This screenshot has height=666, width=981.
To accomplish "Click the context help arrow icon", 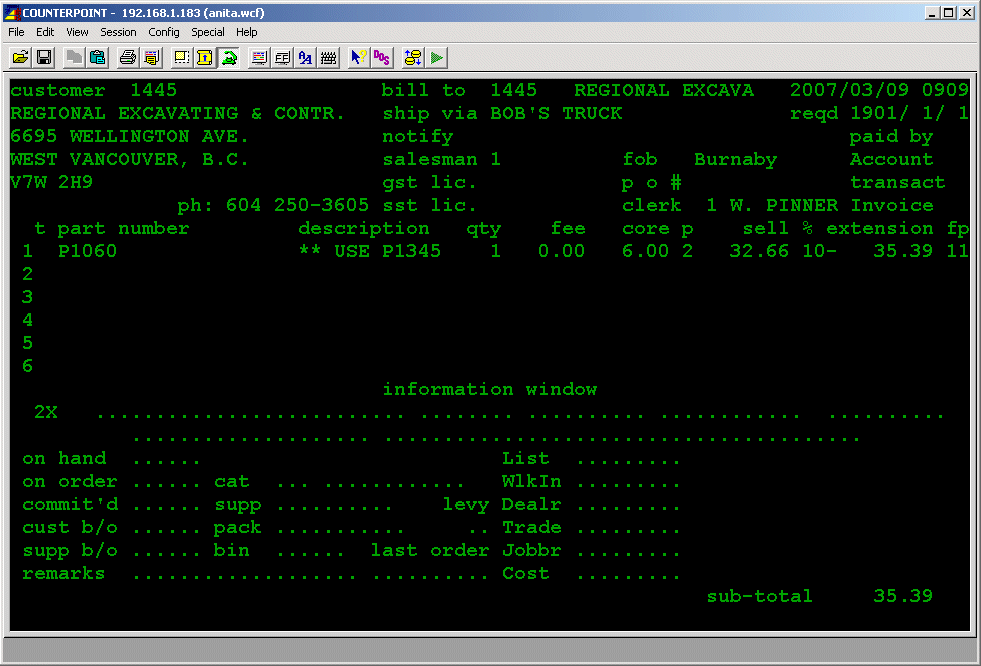I will tap(359, 58).
